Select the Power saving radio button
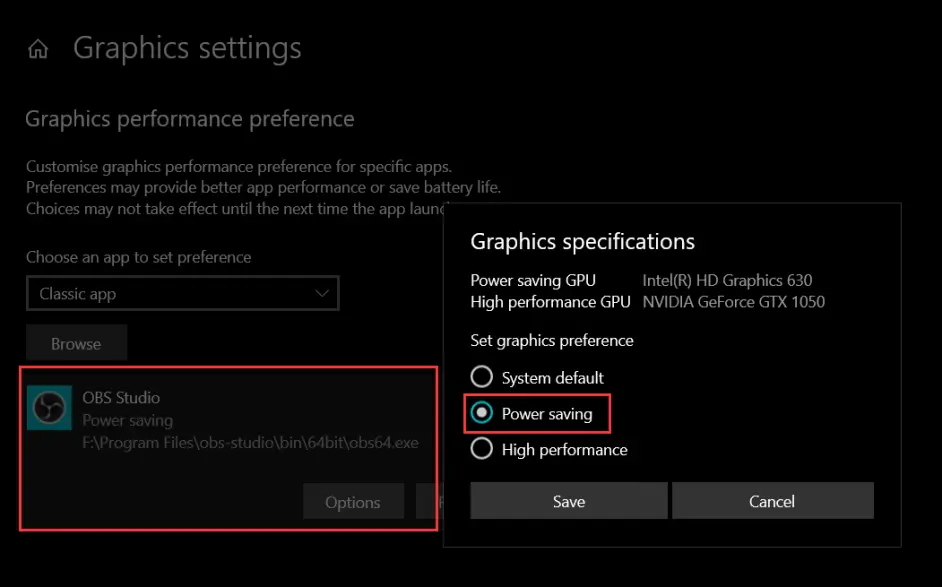 click(481, 413)
